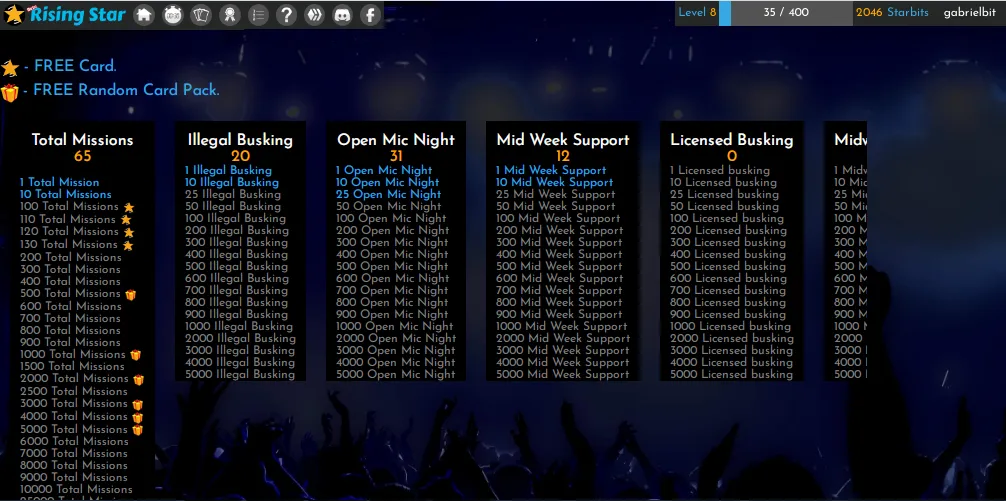Click gift icon next to 500 Total Missions
Viewport: 1006px width, 501px height.
(x=131, y=294)
